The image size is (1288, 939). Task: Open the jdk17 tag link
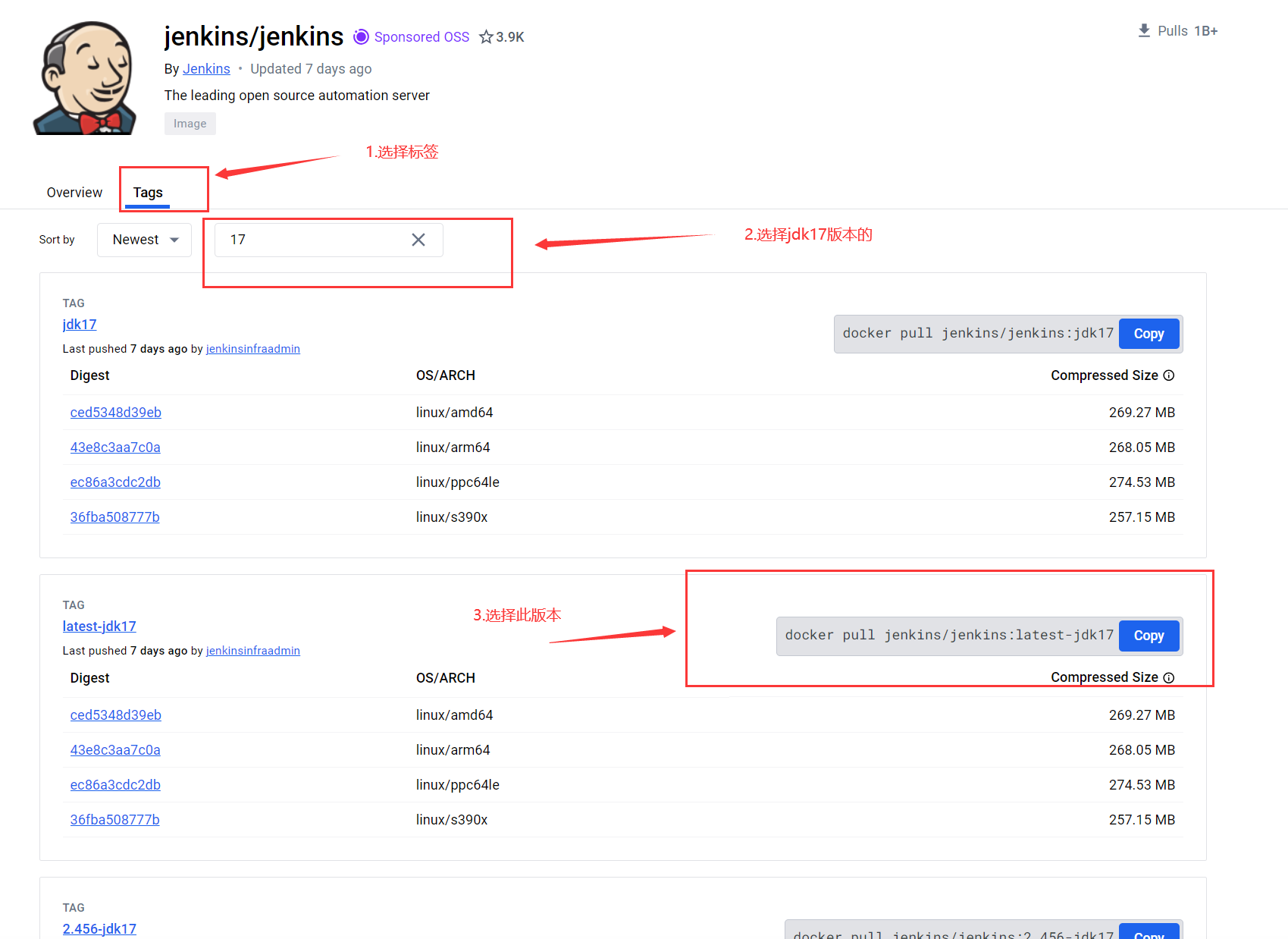tap(80, 325)
